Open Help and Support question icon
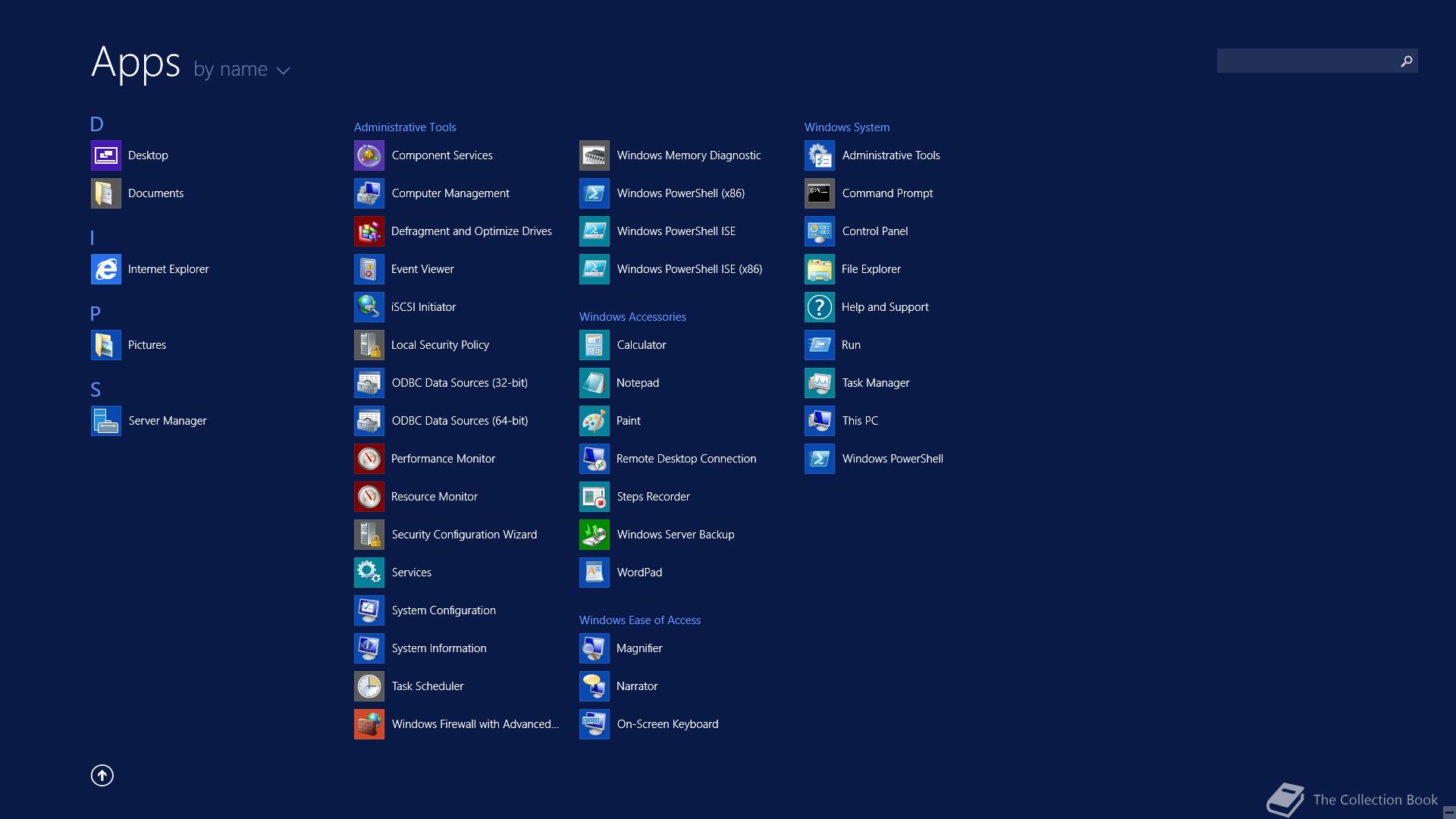This screenshot has height=819, width=1456. (x=820, y=307)
